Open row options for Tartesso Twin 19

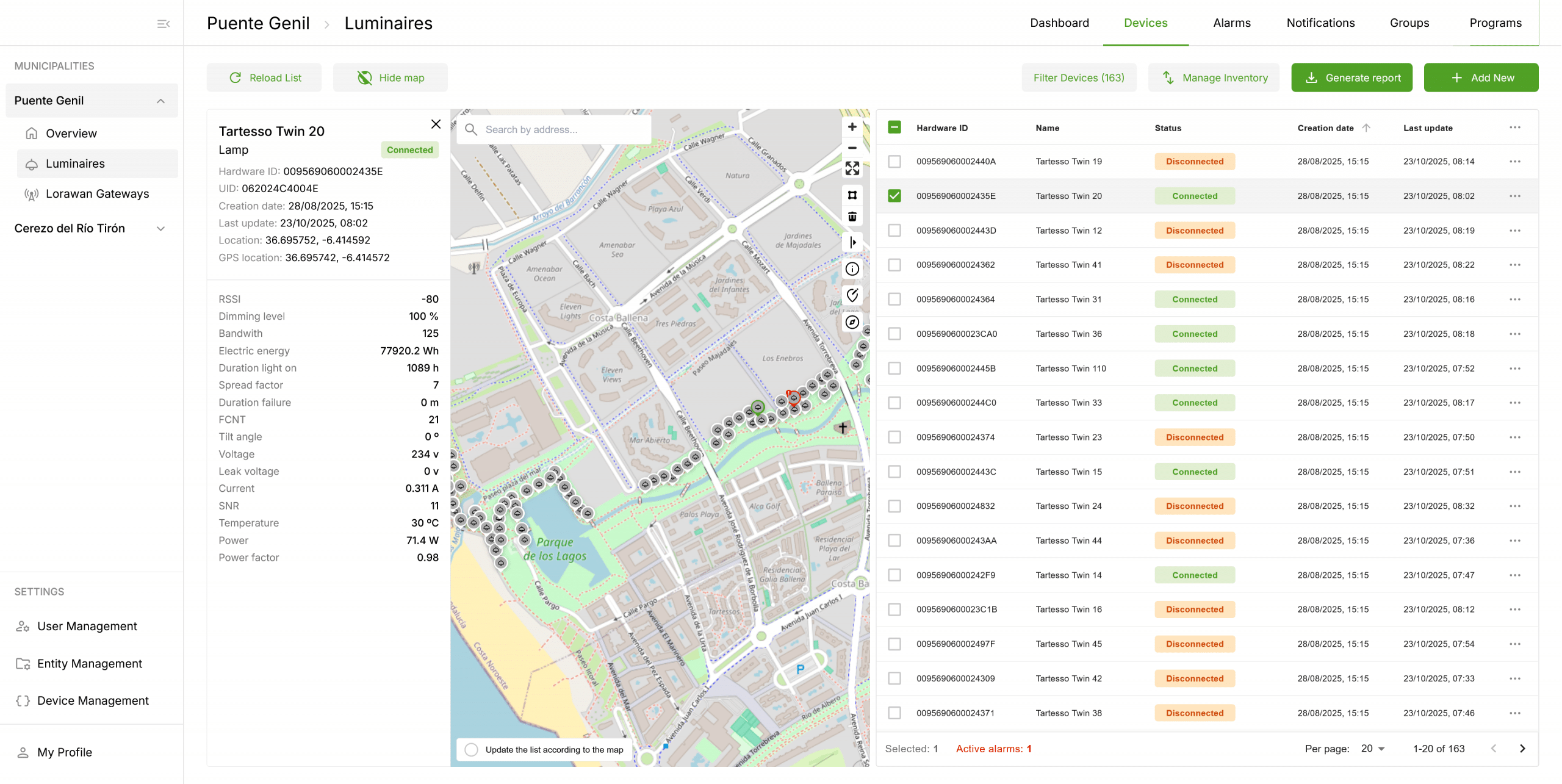(x=1514, y=162)
